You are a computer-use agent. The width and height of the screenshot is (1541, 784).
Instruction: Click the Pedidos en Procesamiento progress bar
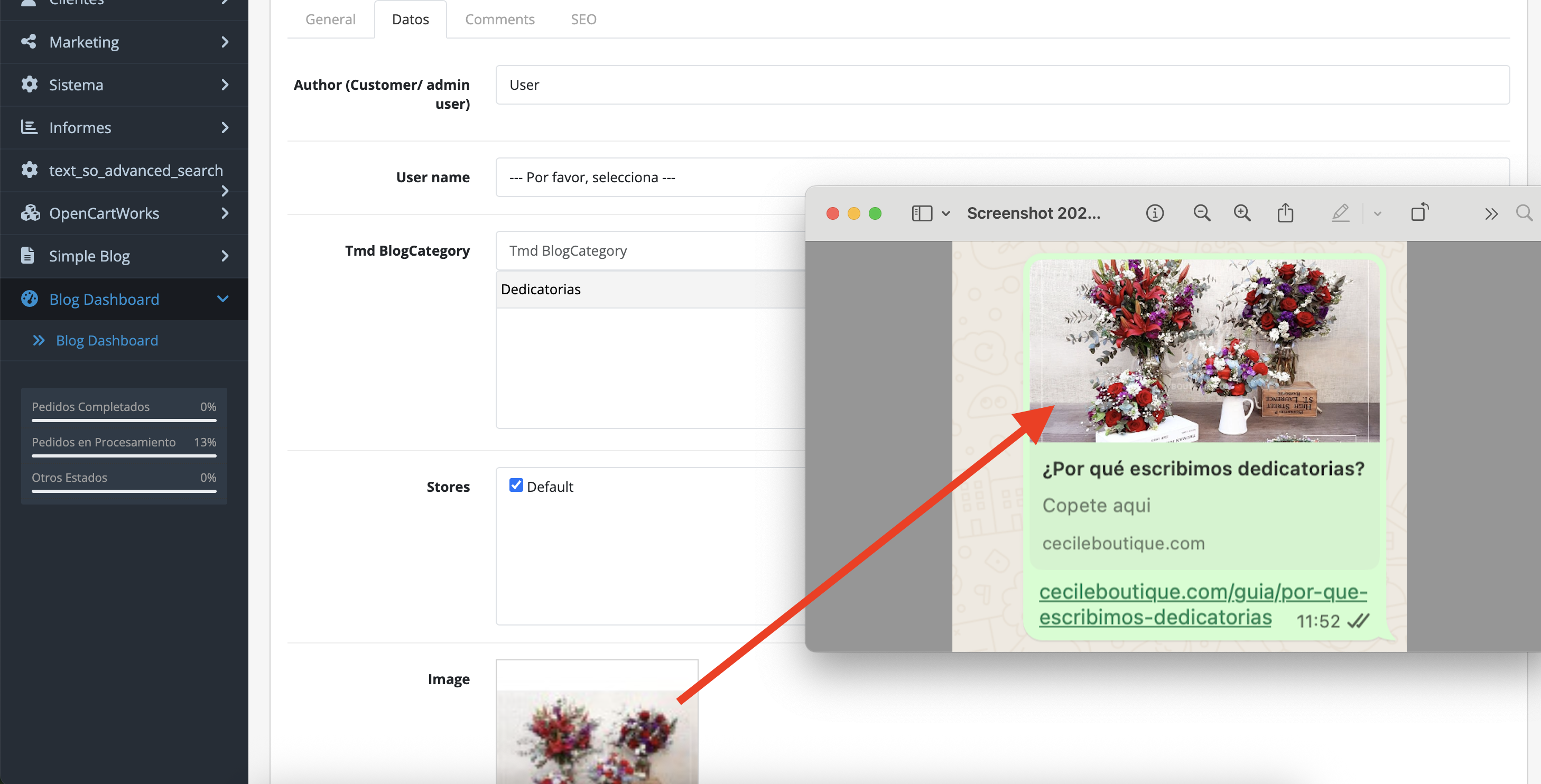point(124,456)
